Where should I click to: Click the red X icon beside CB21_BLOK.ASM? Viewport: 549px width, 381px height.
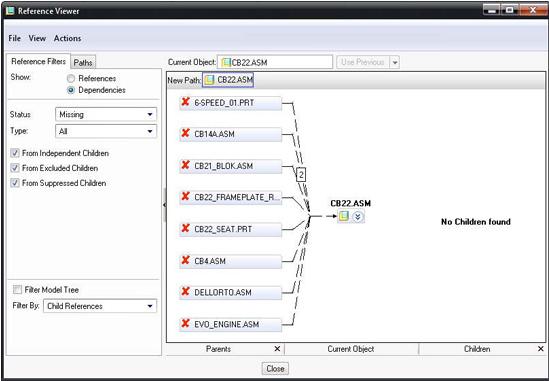click(185, 165)
